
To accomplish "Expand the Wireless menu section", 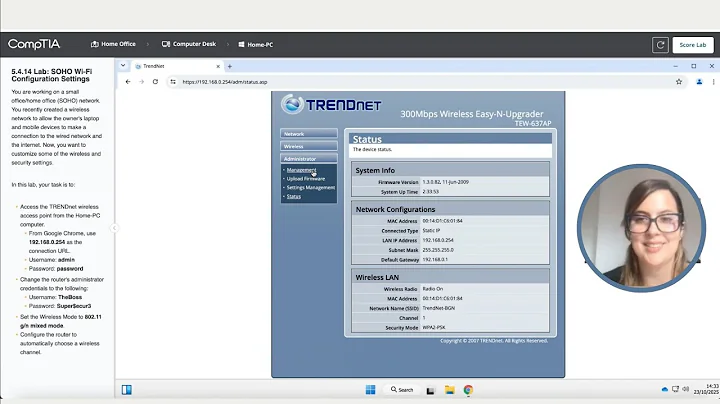I will (x=309, y=146).
